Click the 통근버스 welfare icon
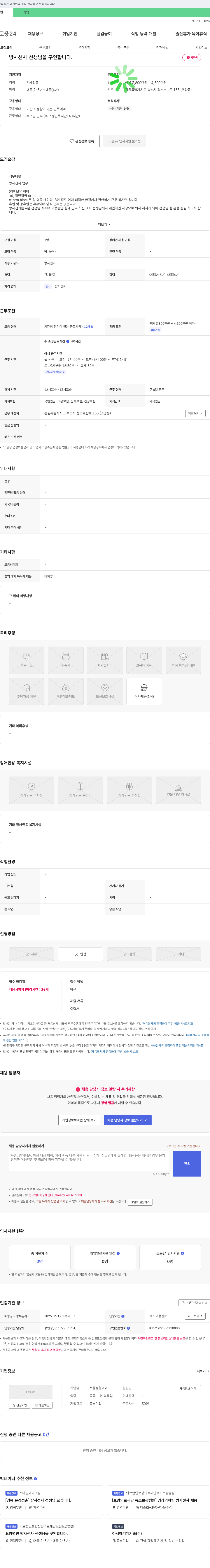 point(27,660)
